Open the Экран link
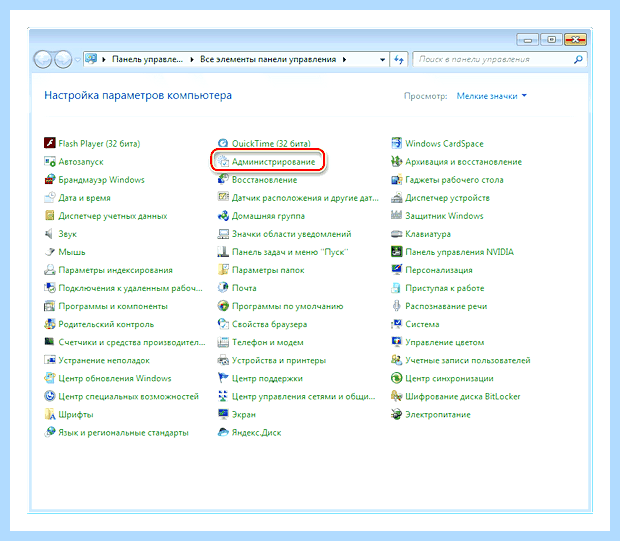Image resolution: width=620 pixels, height=541 pixels. (x=244, y=414)
